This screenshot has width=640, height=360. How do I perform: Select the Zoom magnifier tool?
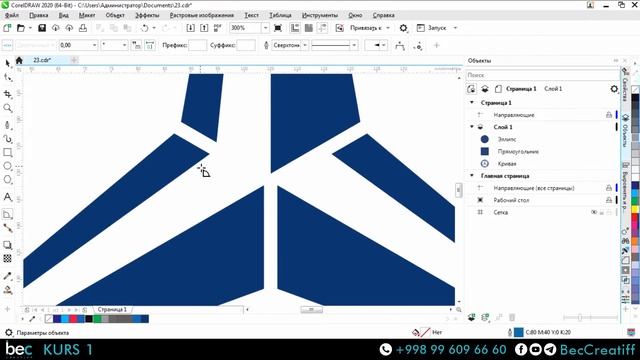pos(7,108)
